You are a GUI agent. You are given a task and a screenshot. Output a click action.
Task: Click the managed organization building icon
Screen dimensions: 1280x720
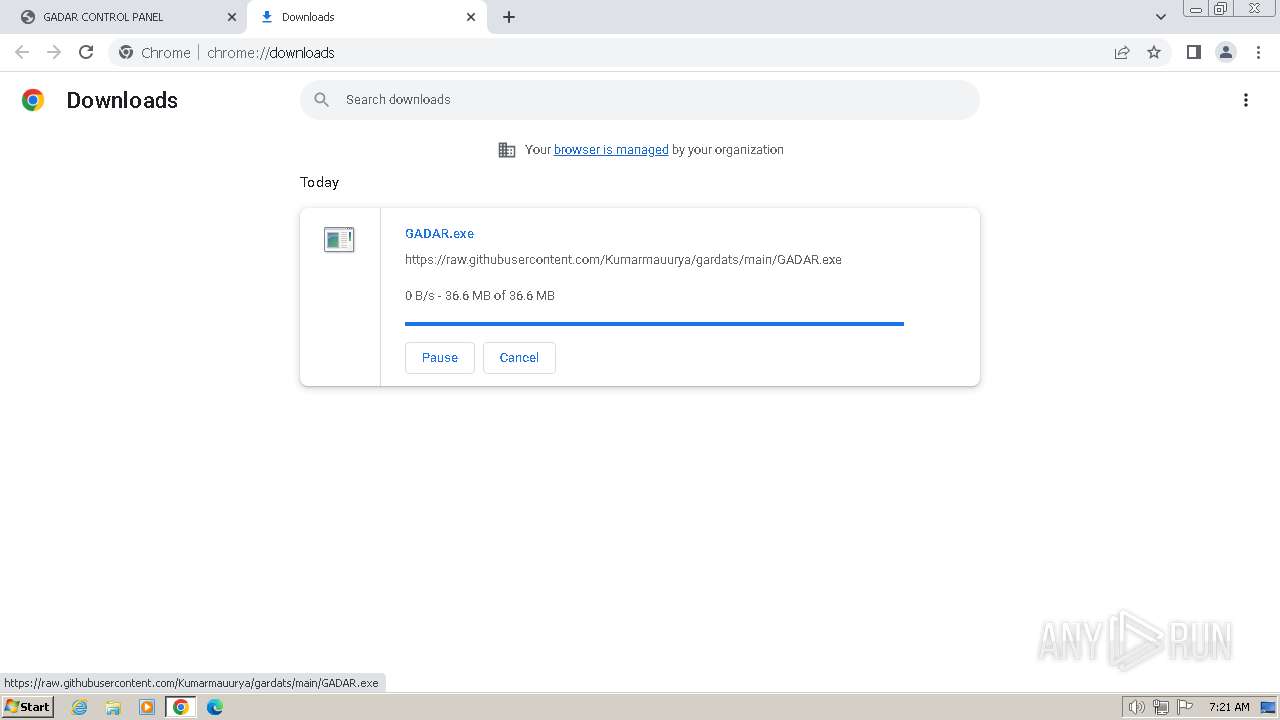(x=507, y=150)
